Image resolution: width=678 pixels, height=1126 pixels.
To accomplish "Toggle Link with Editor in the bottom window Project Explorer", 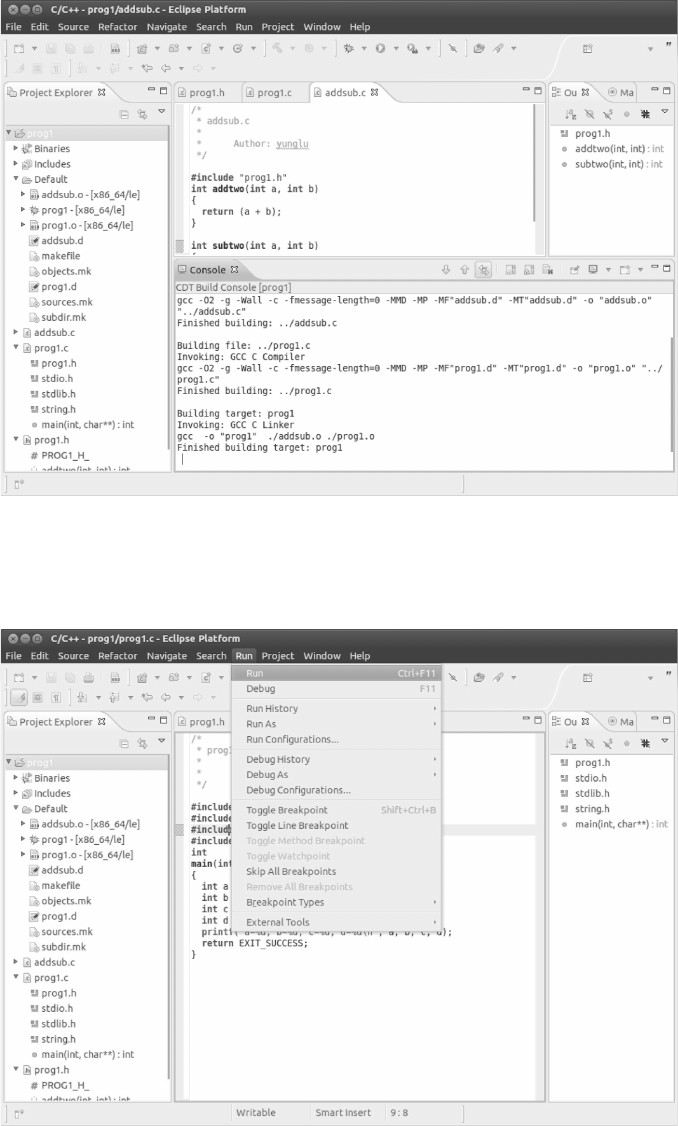I will tap(142, 743).
